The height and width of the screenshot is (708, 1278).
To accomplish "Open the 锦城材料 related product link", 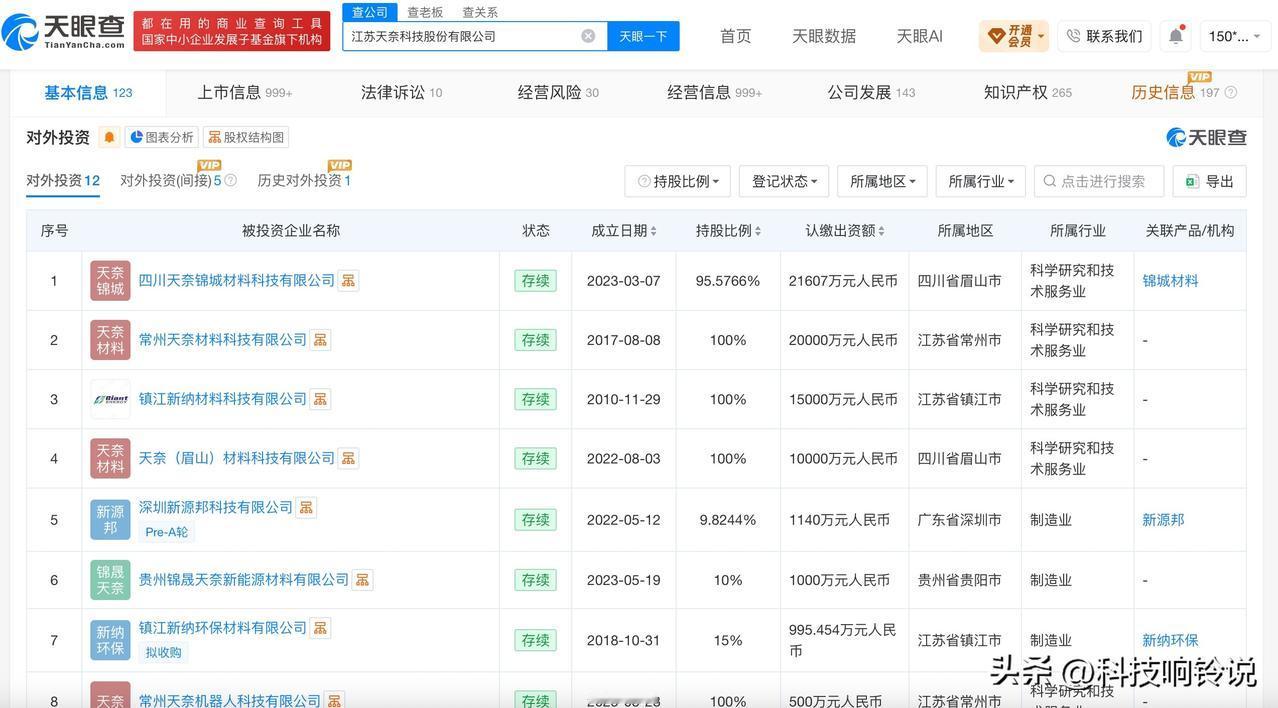I will [x=1170, y=281].
